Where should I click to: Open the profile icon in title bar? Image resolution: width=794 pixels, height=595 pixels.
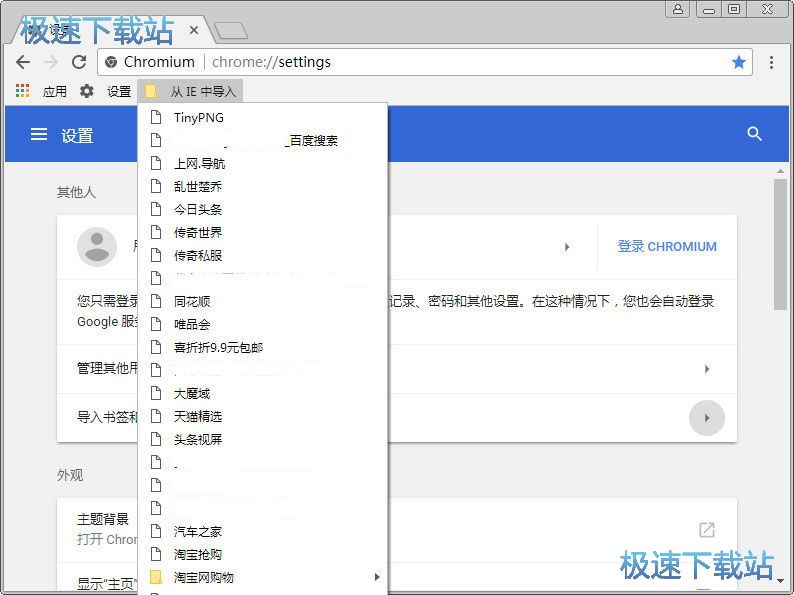coord(678,9)
